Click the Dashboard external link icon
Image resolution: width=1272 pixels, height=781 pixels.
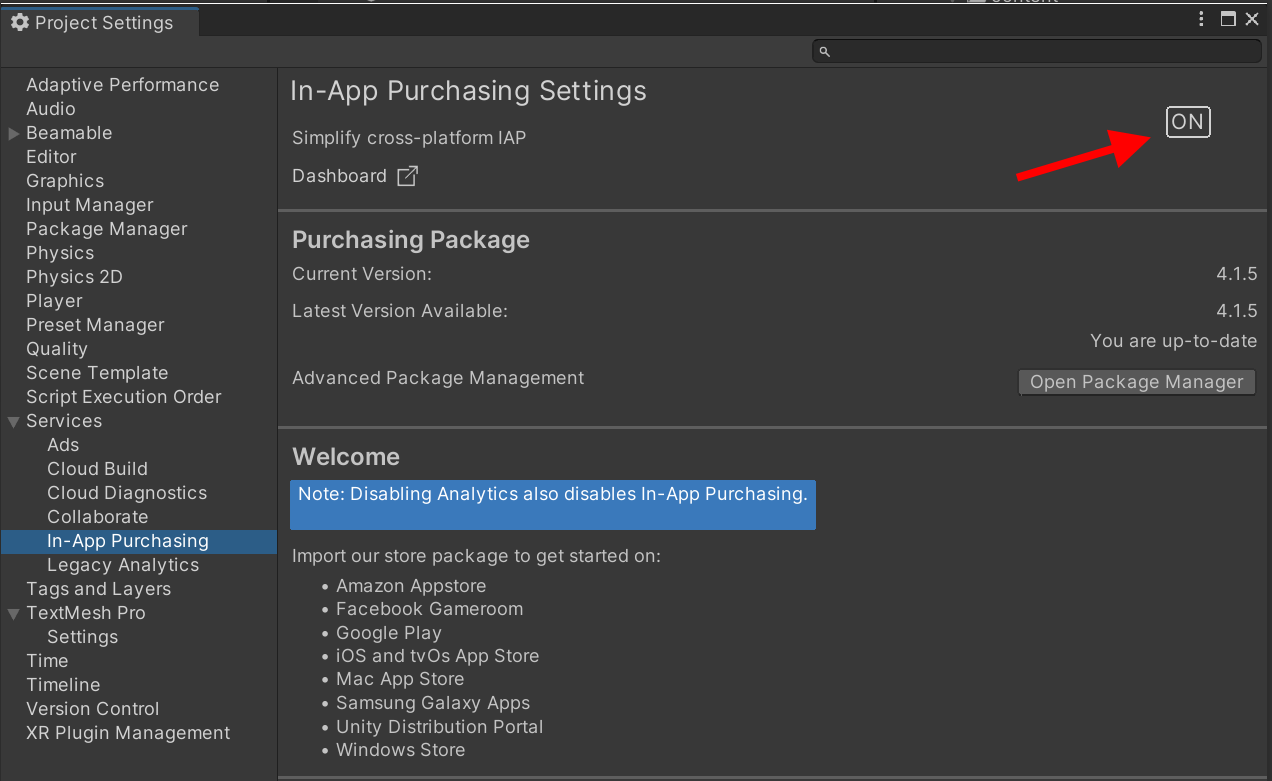pyautogui.click(x=407, y=176)
